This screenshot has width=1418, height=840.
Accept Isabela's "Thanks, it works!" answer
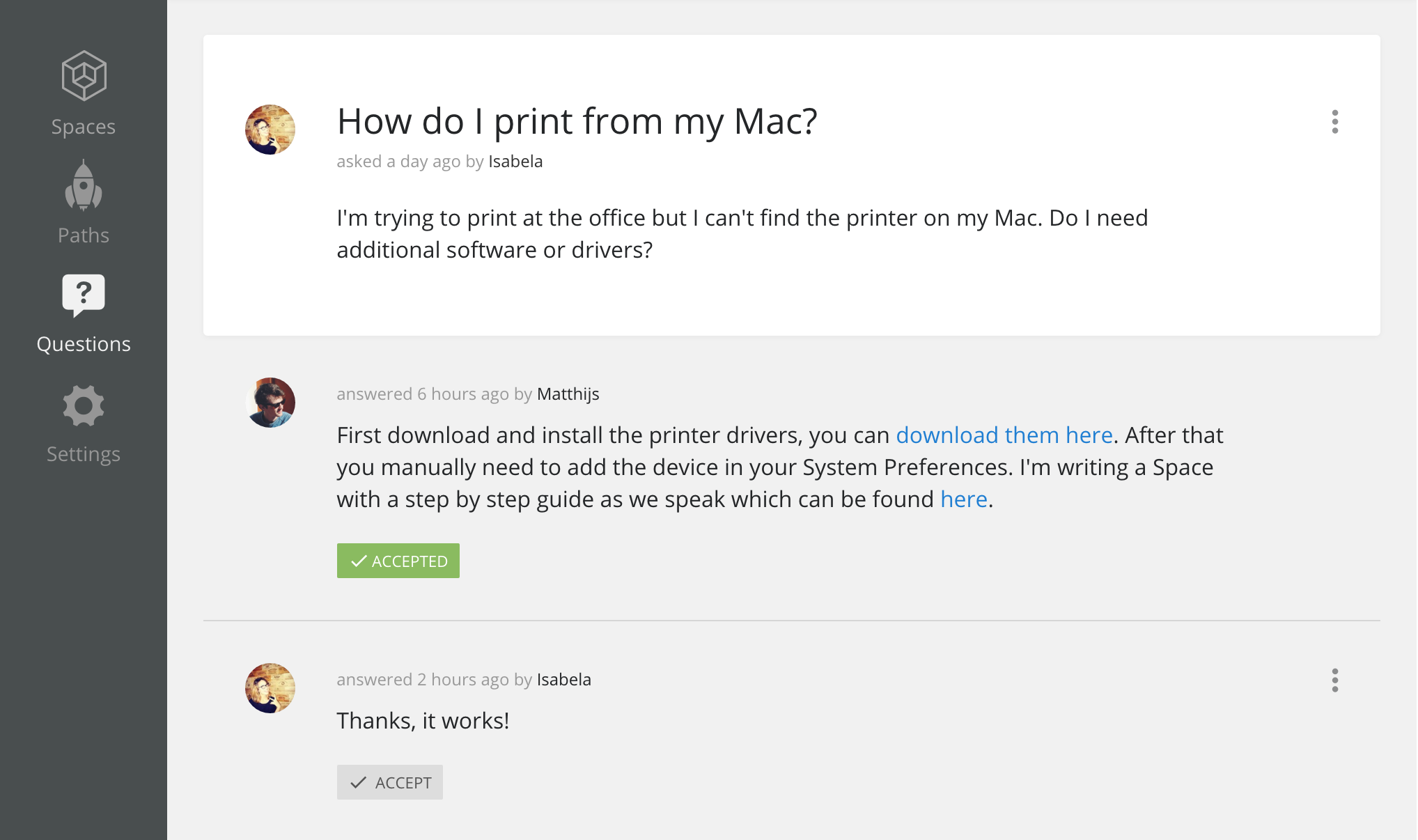click(x=389, y=782)
